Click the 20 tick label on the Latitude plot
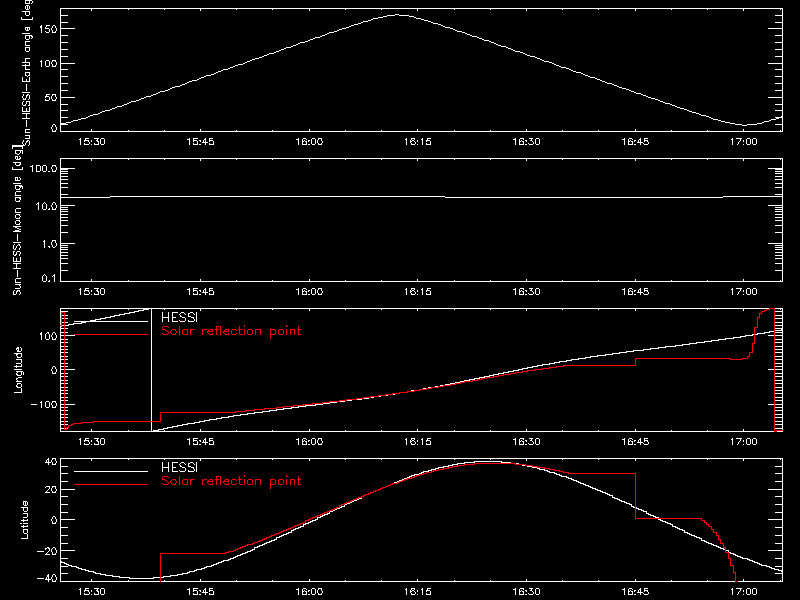The image size is (800, 600). (51, 489)
